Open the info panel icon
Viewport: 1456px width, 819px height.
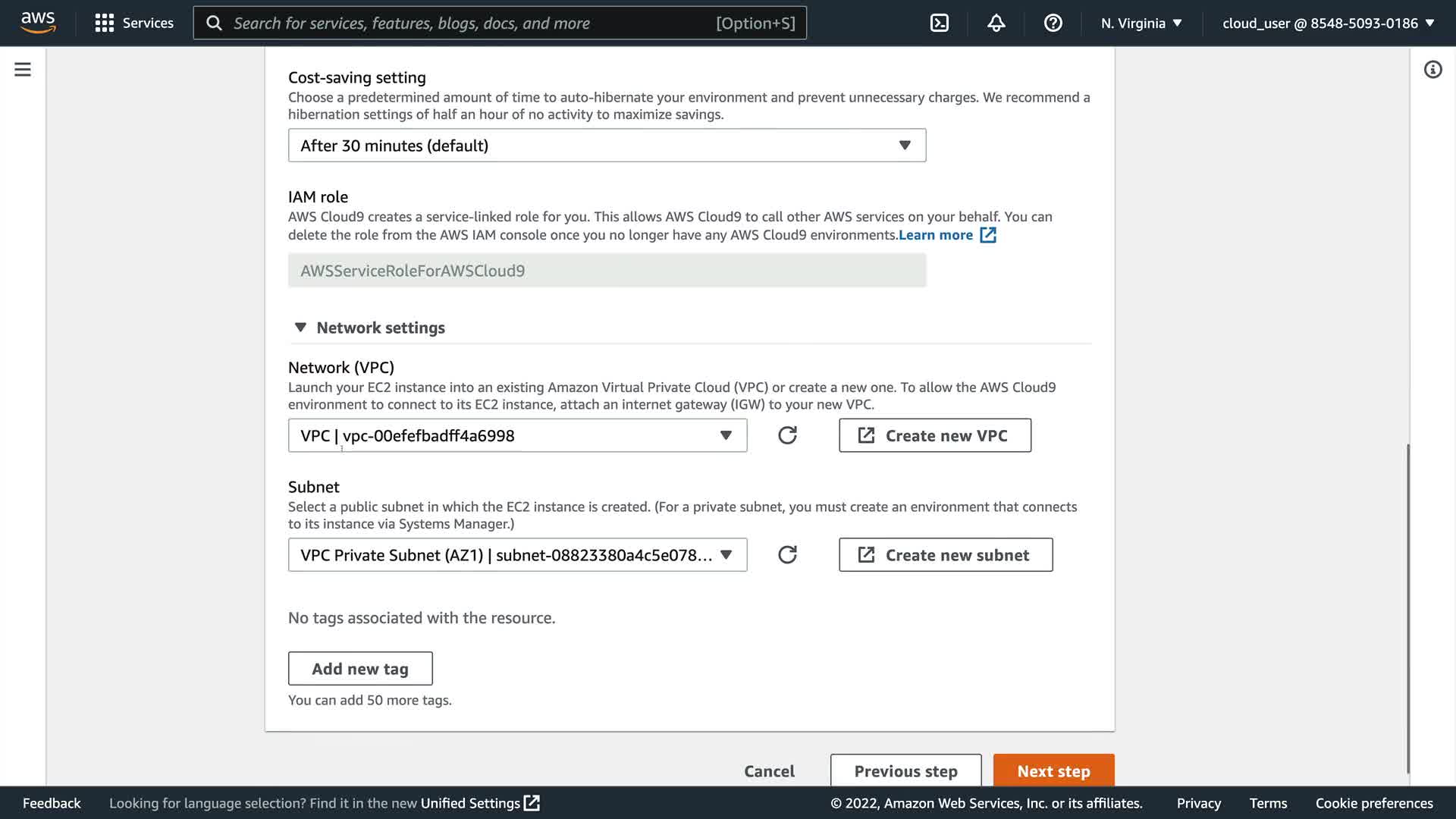tap(1432, 70)
